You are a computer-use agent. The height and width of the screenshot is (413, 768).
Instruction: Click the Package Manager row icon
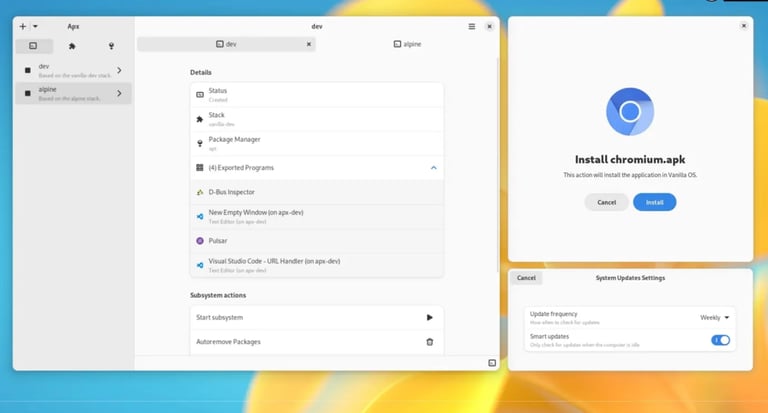(x=200, y=144)
